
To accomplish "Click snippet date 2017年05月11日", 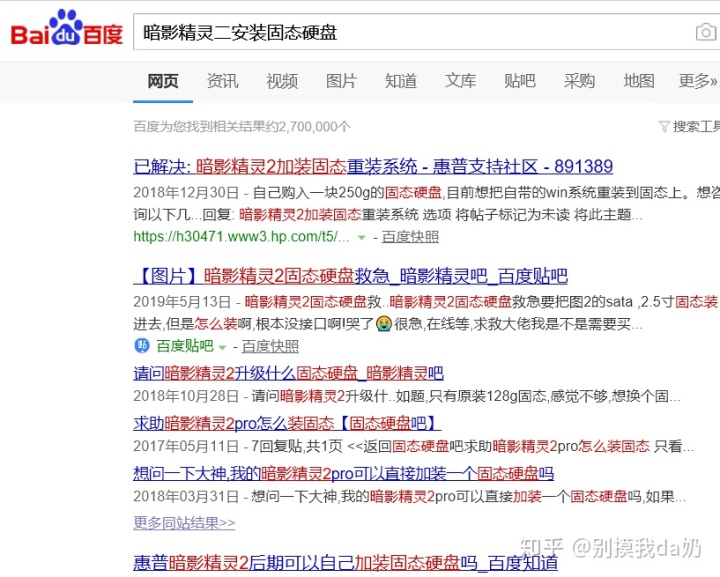I will coord(186,446).
